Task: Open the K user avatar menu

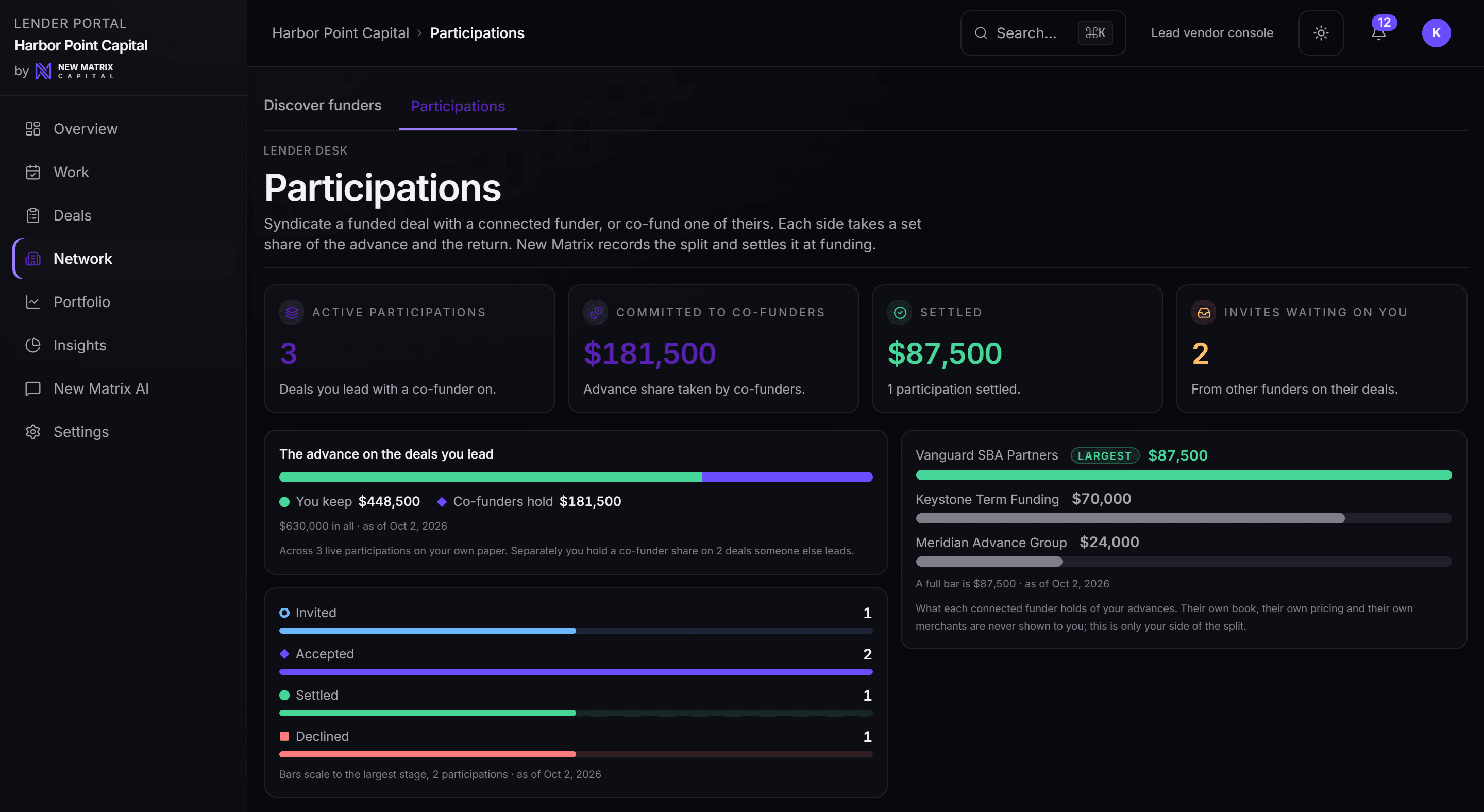Action: click(x=1436, y=33)
